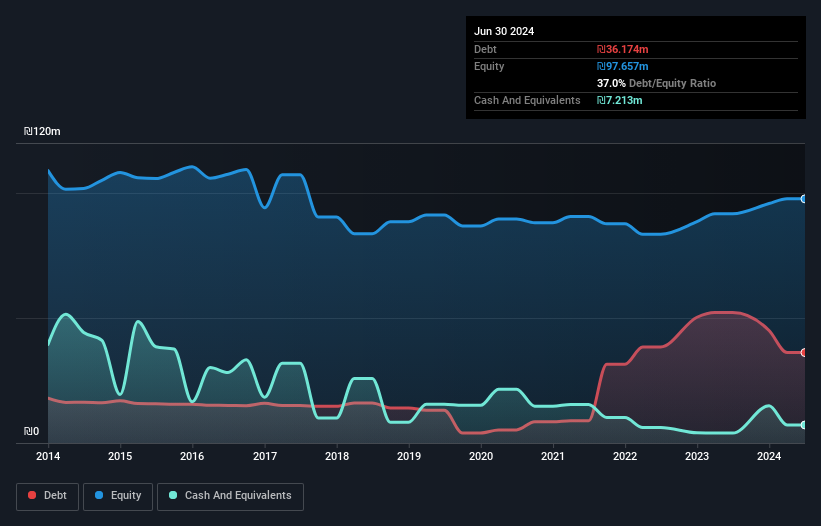Click the teal Cash And Equivalents legend dot
Screen dimensions: 821x526
173,495
